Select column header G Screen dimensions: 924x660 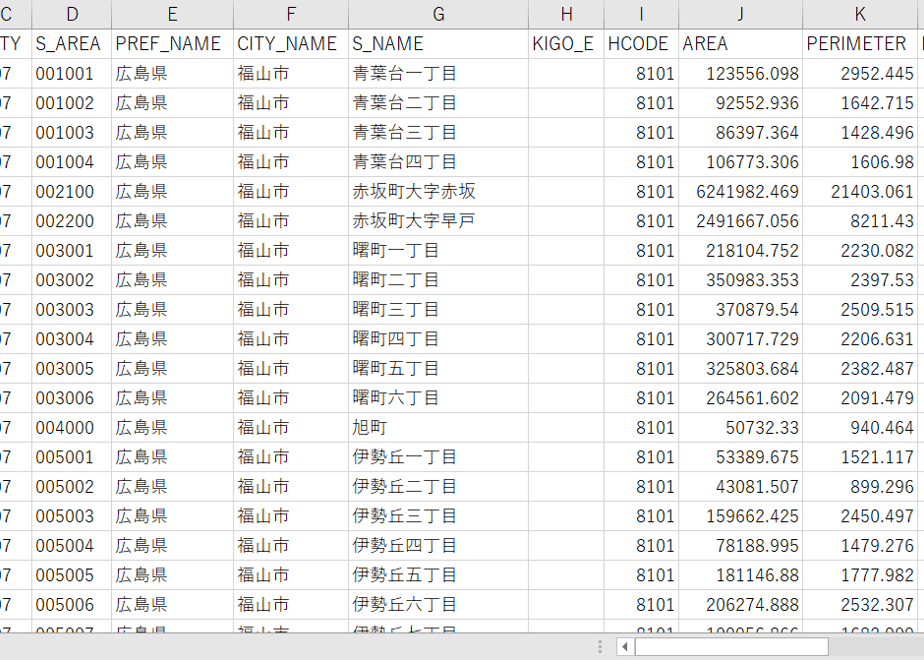coord(438,14)
